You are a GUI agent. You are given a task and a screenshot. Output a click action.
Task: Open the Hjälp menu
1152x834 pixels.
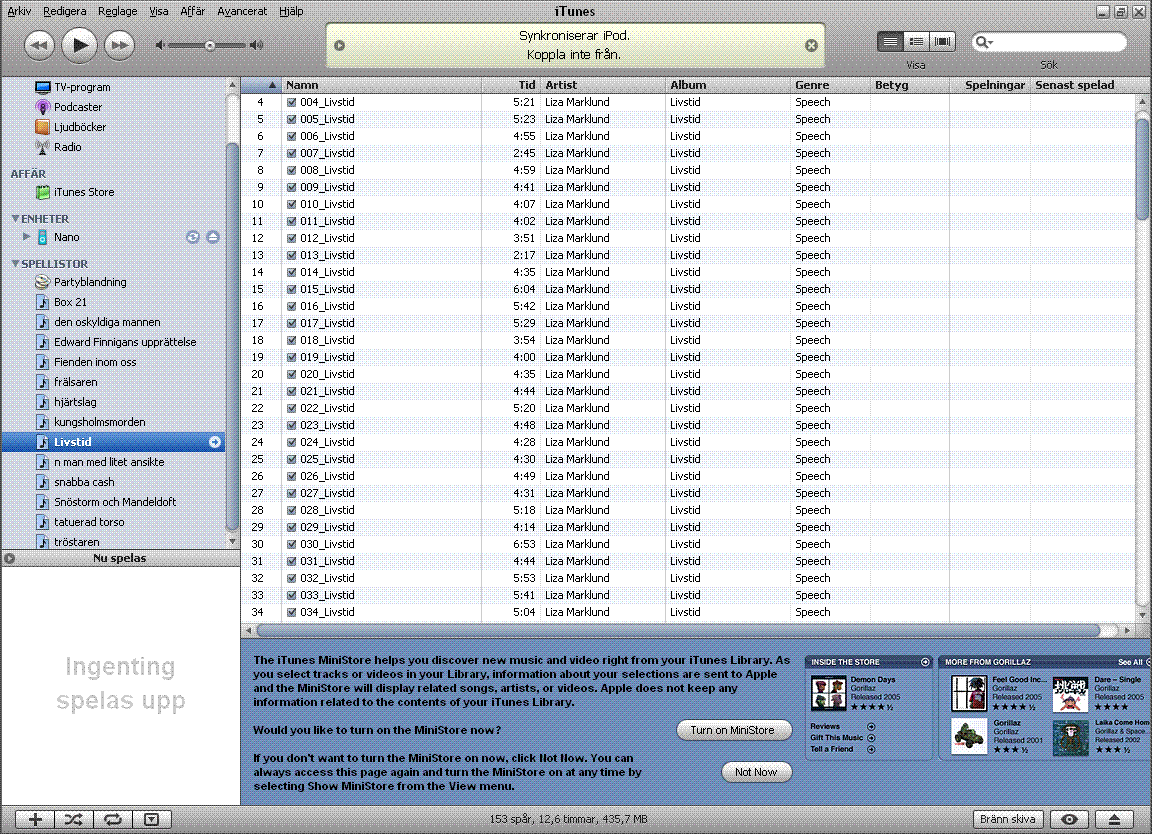[x=291, y=11]
